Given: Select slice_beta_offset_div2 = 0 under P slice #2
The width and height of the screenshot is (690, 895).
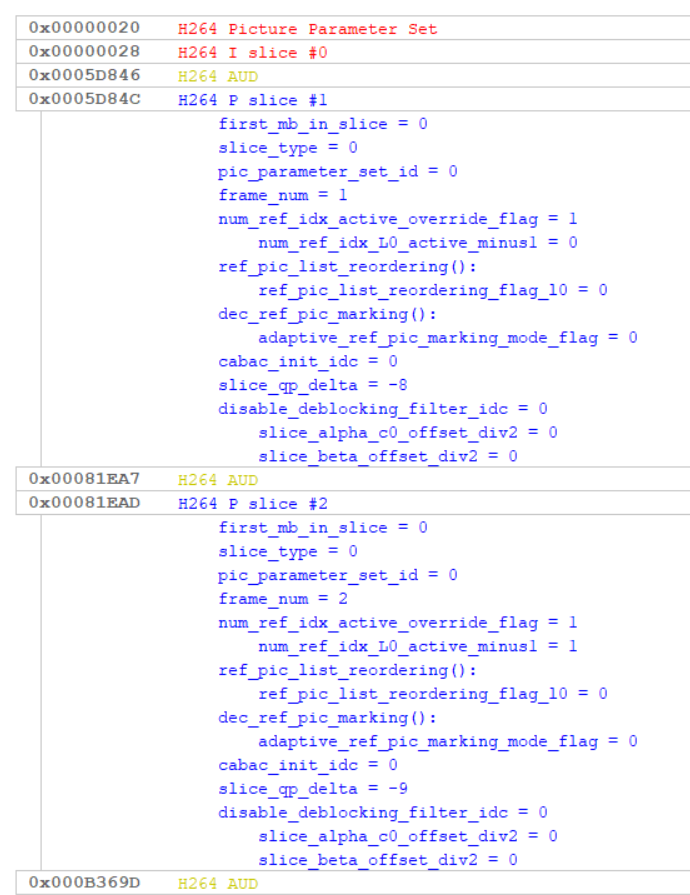Looking at the screenshot, I should [x=388, y=860].
